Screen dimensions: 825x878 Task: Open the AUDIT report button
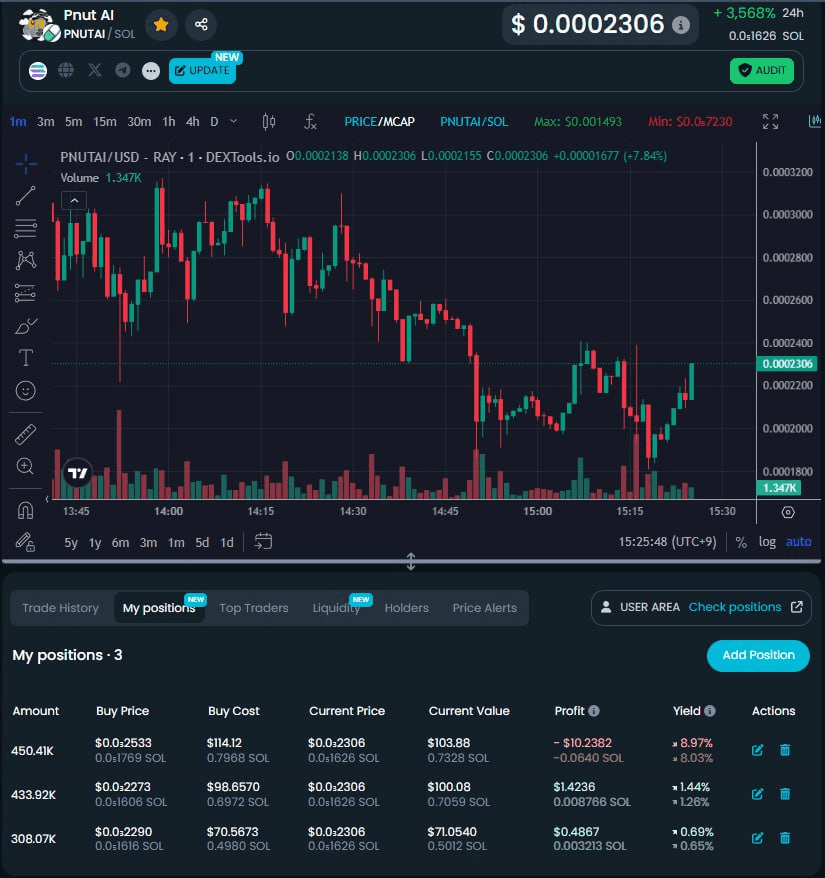762,71
